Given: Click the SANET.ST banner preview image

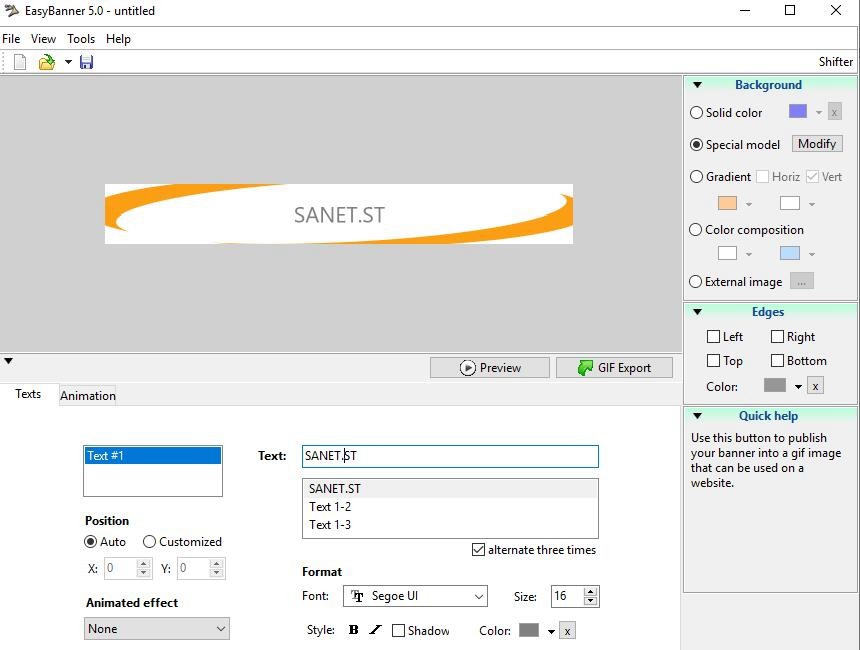Looking at the screenshot, I should 339,214.
